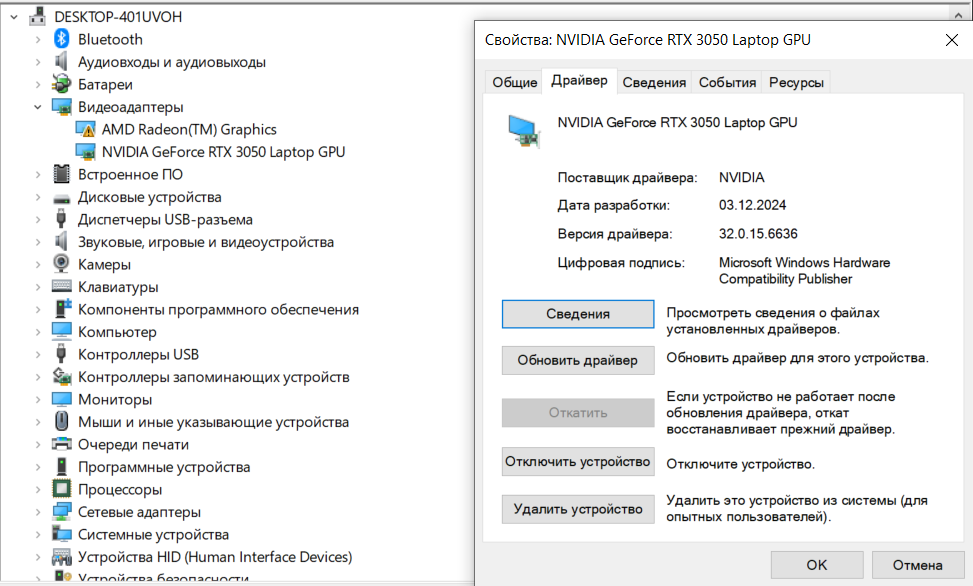
Task: Collapse the DESKTOP-401UVOH root node
Action: (14, 17)
